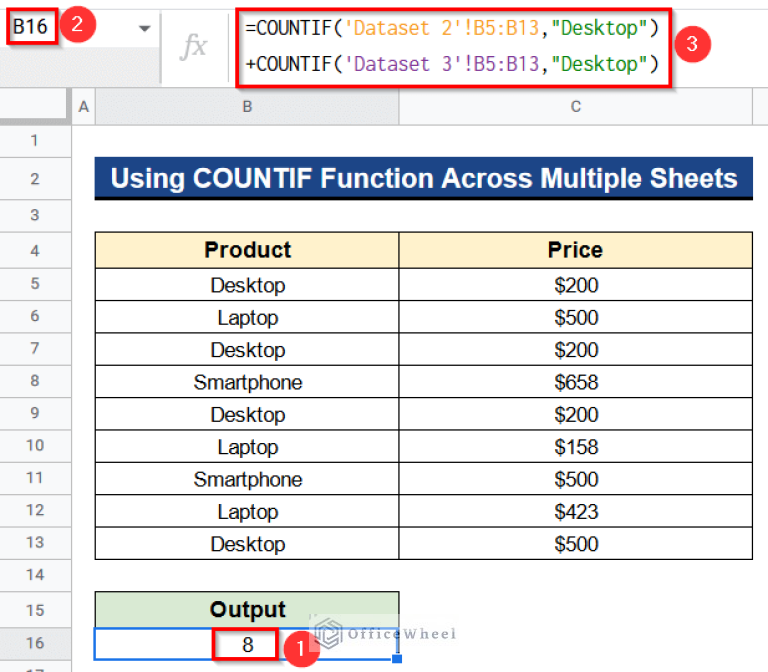768x672 pixels.
Task: Click the title cell 'Using COUNTIF Function Across Multiple Sheets'
Action: [x=424, y=178]
